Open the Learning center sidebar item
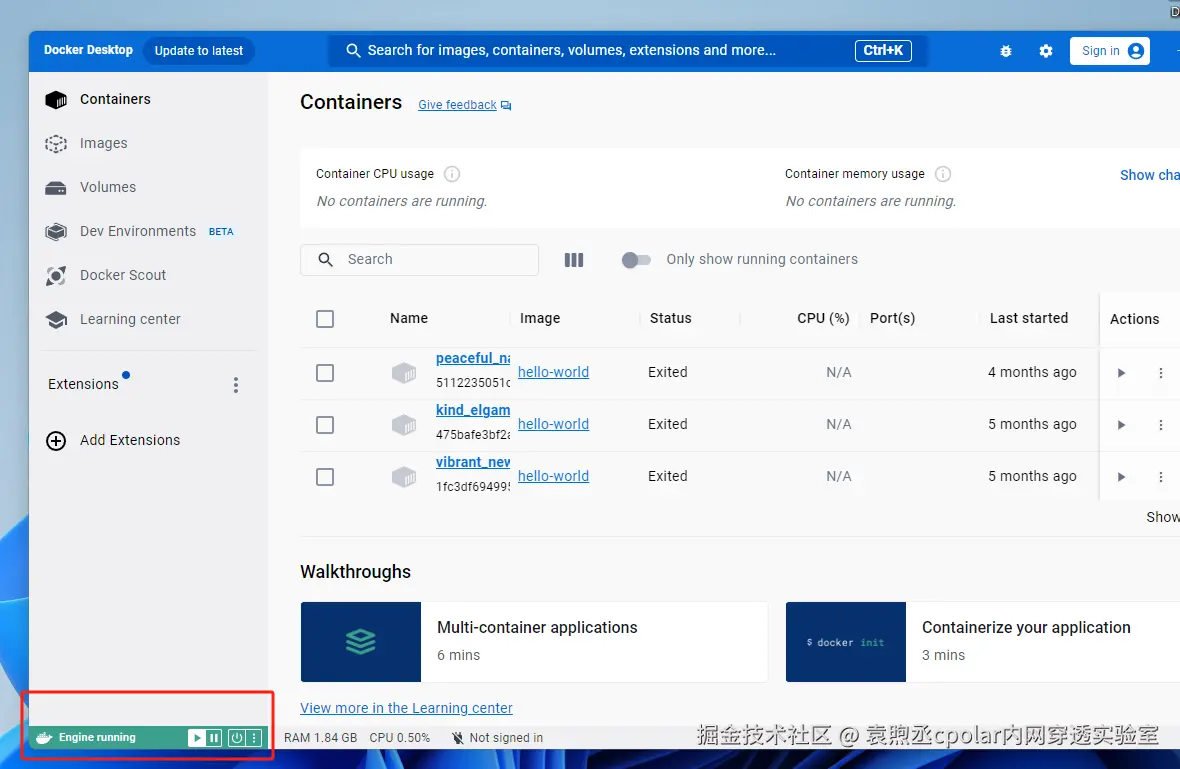The image size is (1180, 769). click(x=130, y=319)
